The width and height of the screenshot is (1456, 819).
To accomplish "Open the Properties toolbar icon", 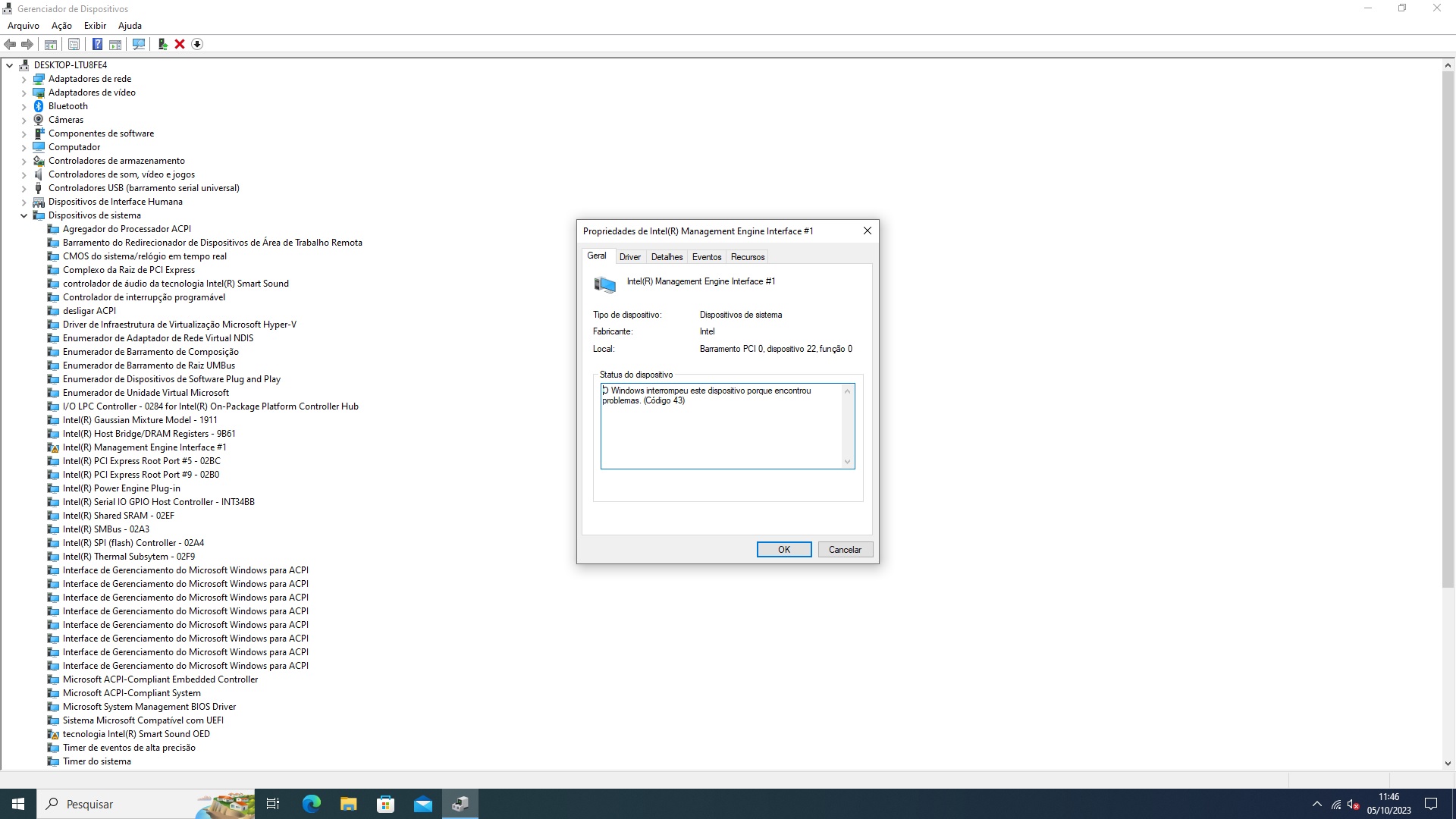I will [x=74, y=44].
